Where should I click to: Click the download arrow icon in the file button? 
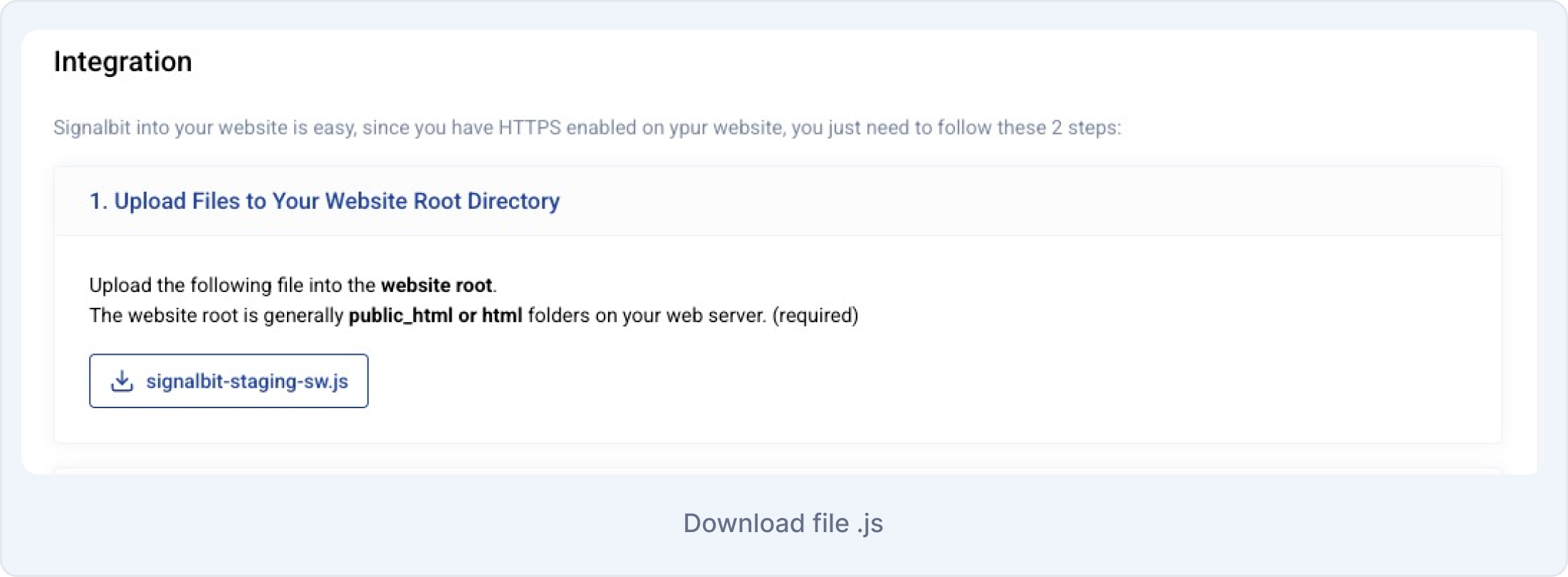tap(122, 381)
